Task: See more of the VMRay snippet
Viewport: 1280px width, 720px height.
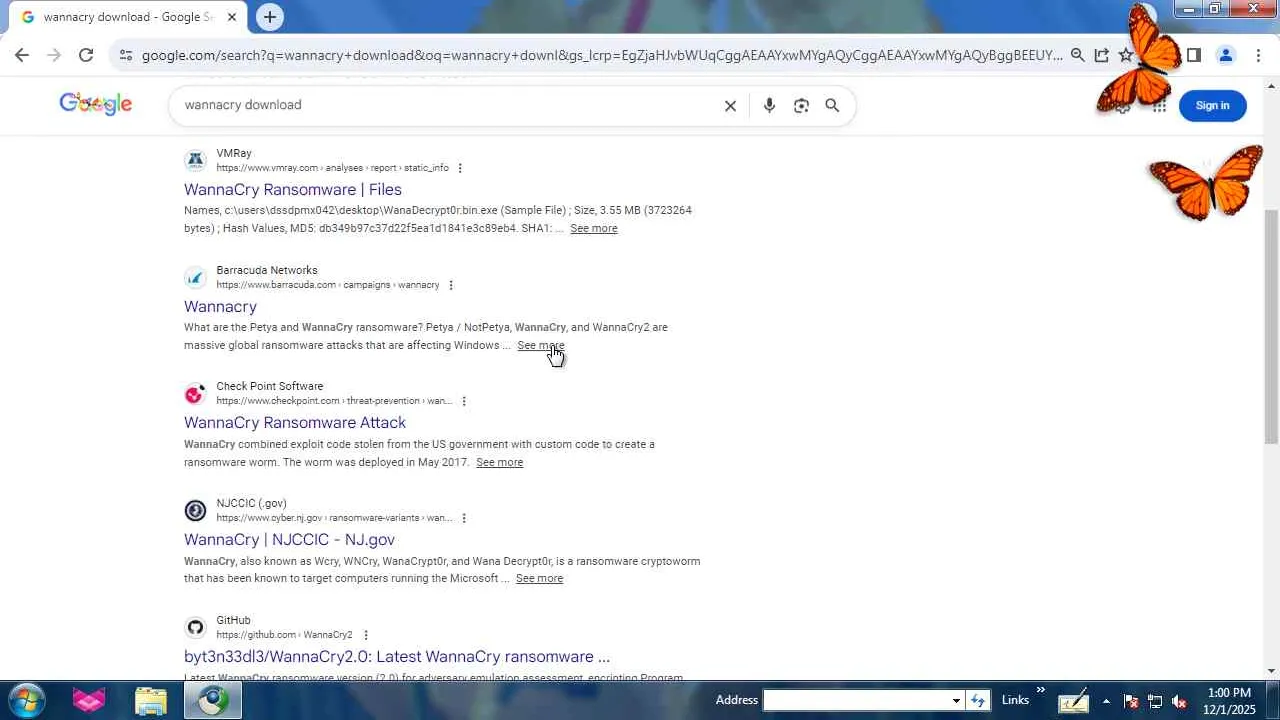Action: [594, 229]
